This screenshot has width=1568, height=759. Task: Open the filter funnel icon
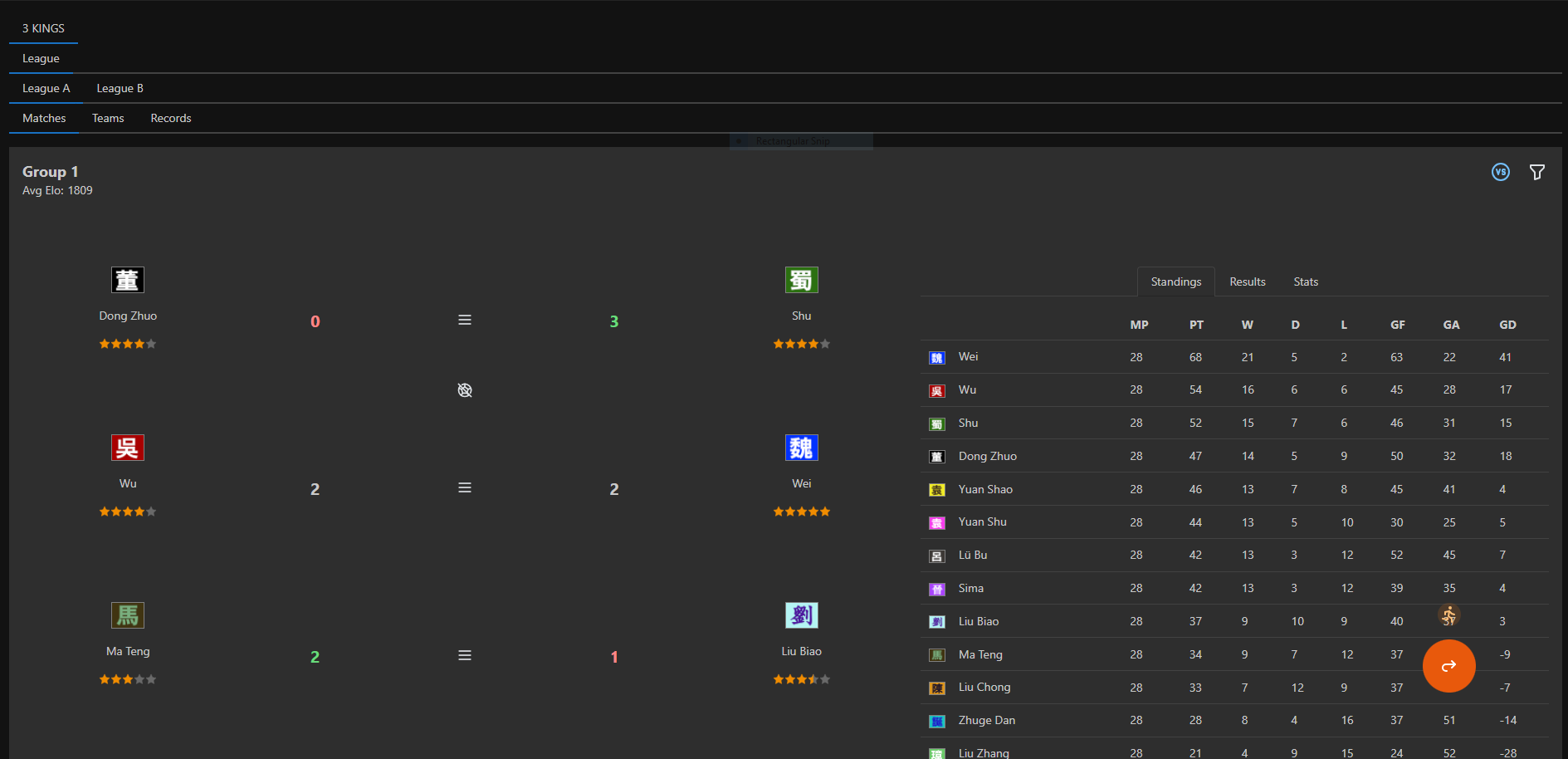coord(1537,172)
